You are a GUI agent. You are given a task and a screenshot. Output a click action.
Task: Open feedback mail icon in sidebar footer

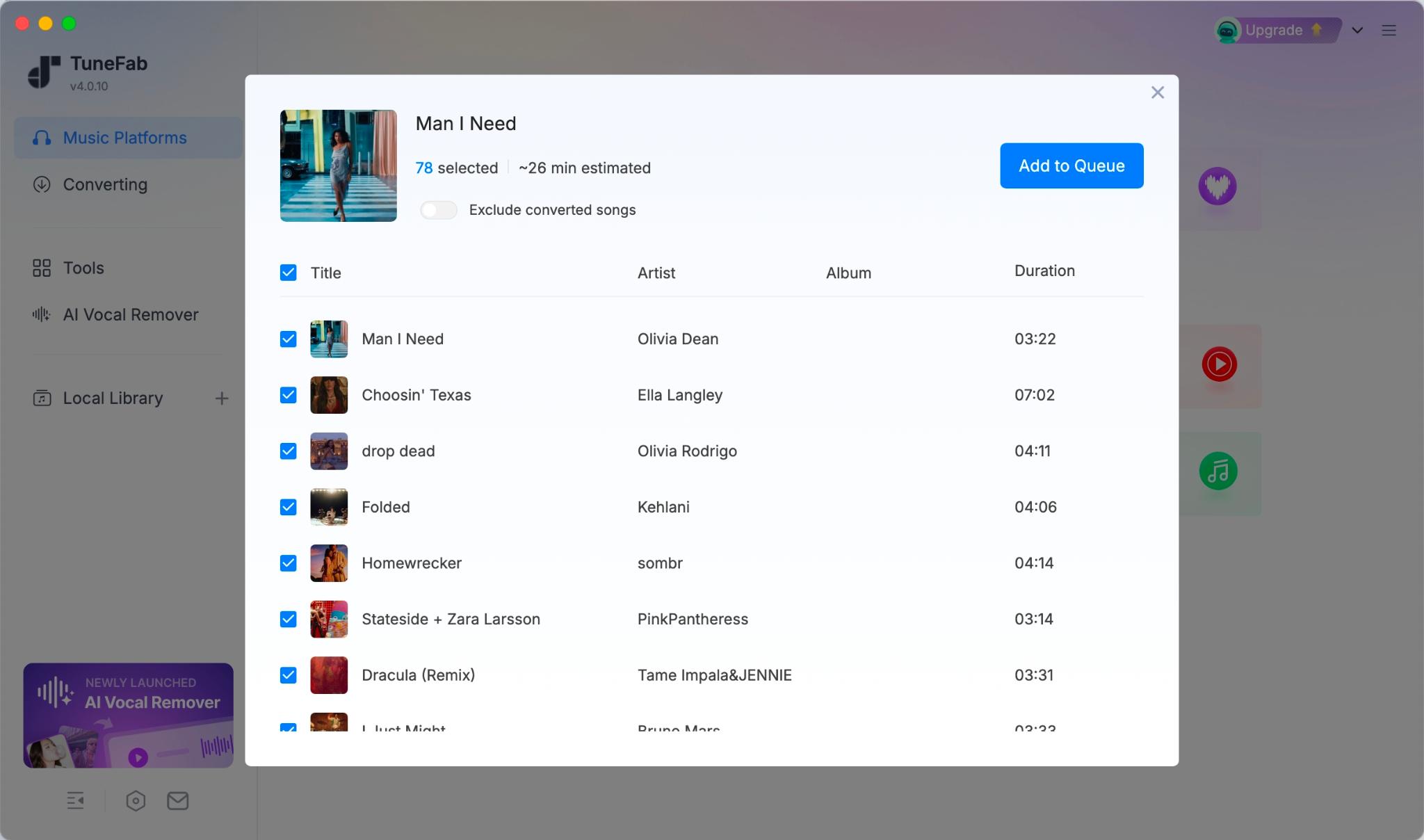(x=178, y=801)
